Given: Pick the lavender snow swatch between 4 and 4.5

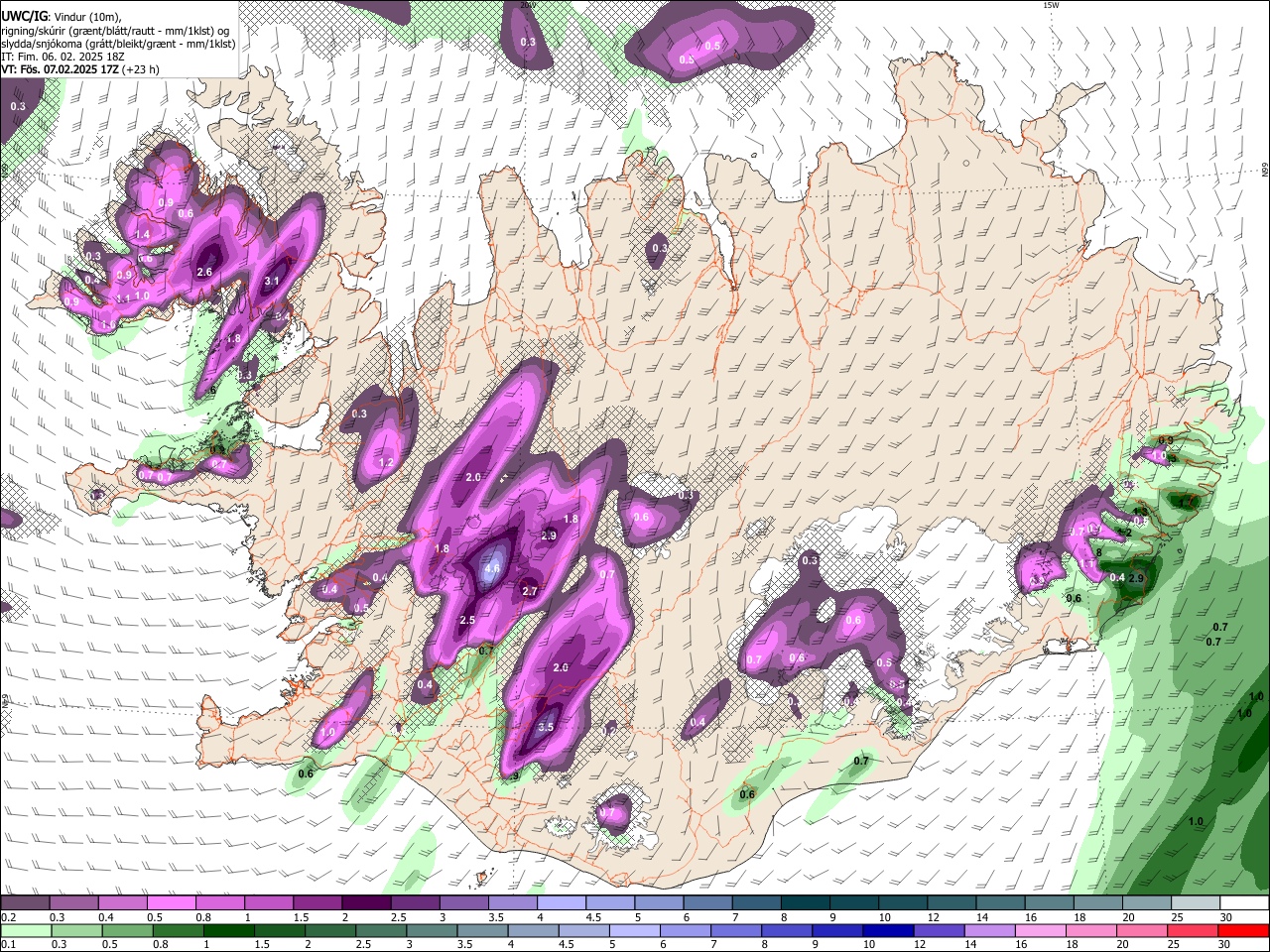Looking at the screenshot, I should (562, 903).
